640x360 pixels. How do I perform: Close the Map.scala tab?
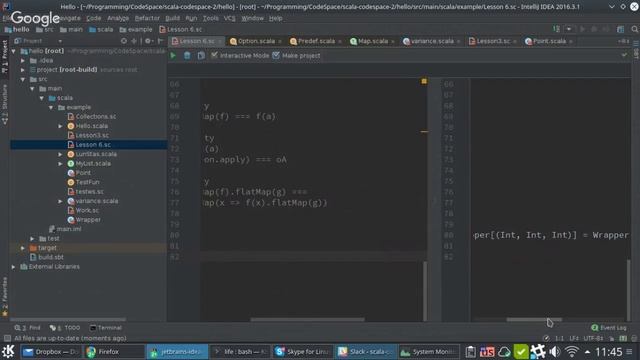point(393,42)
